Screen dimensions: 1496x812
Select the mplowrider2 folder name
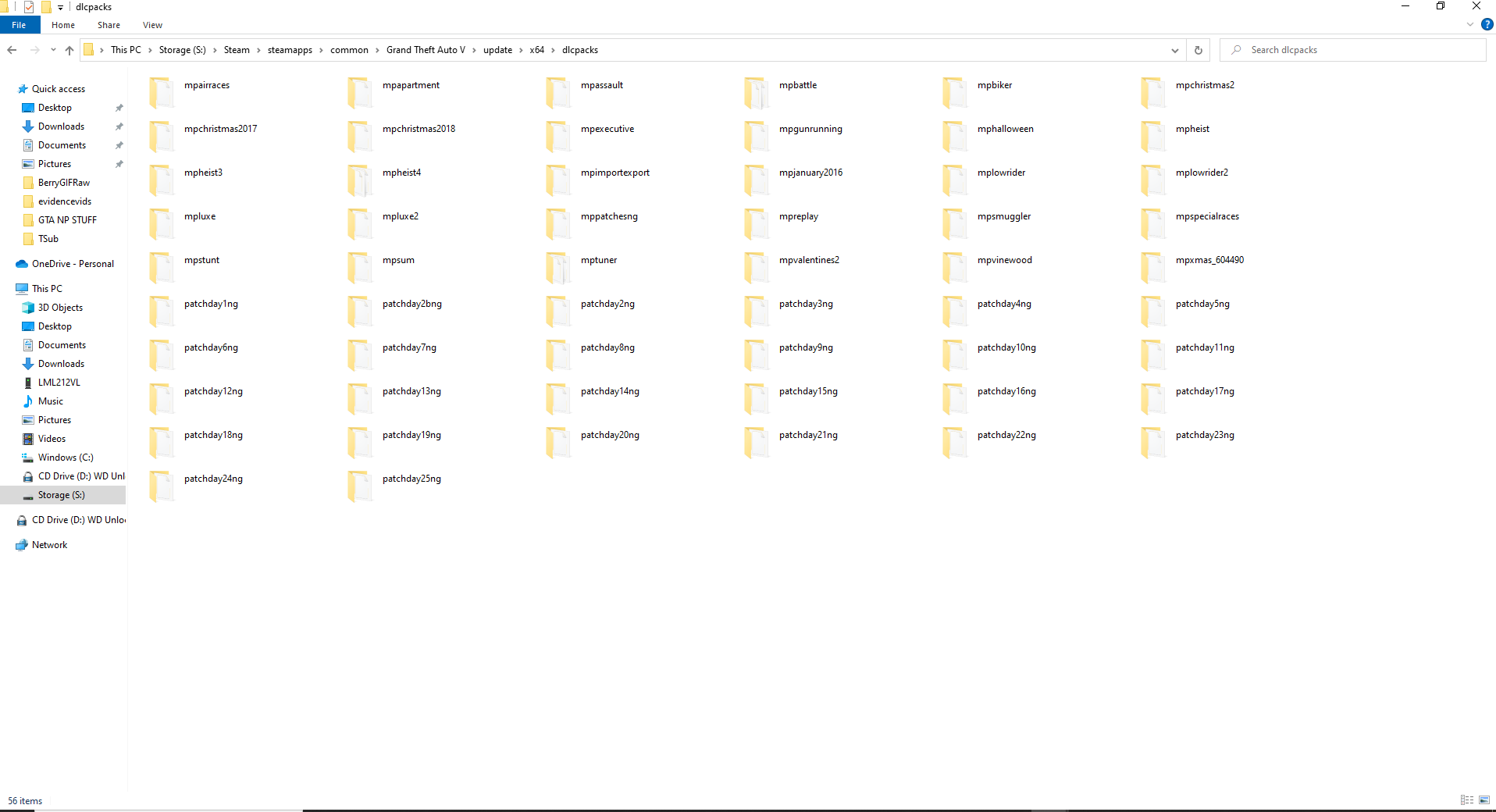pos(1202,173)
